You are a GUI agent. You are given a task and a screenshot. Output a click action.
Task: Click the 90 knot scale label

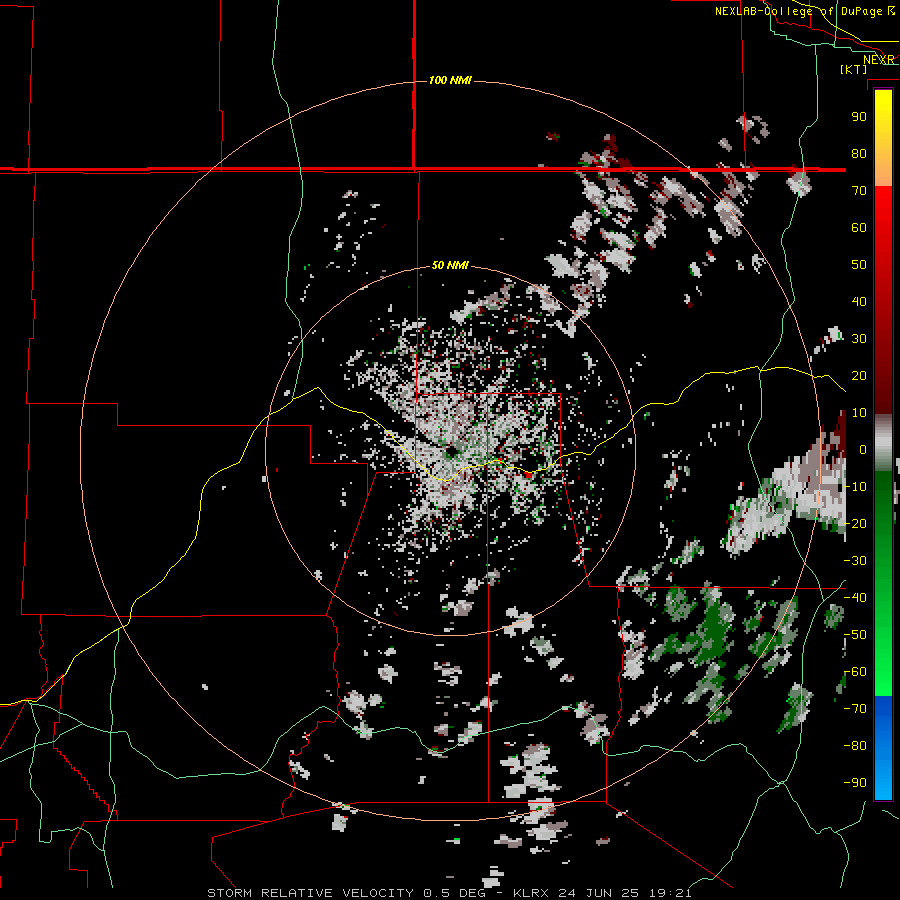tap(859, 117)
